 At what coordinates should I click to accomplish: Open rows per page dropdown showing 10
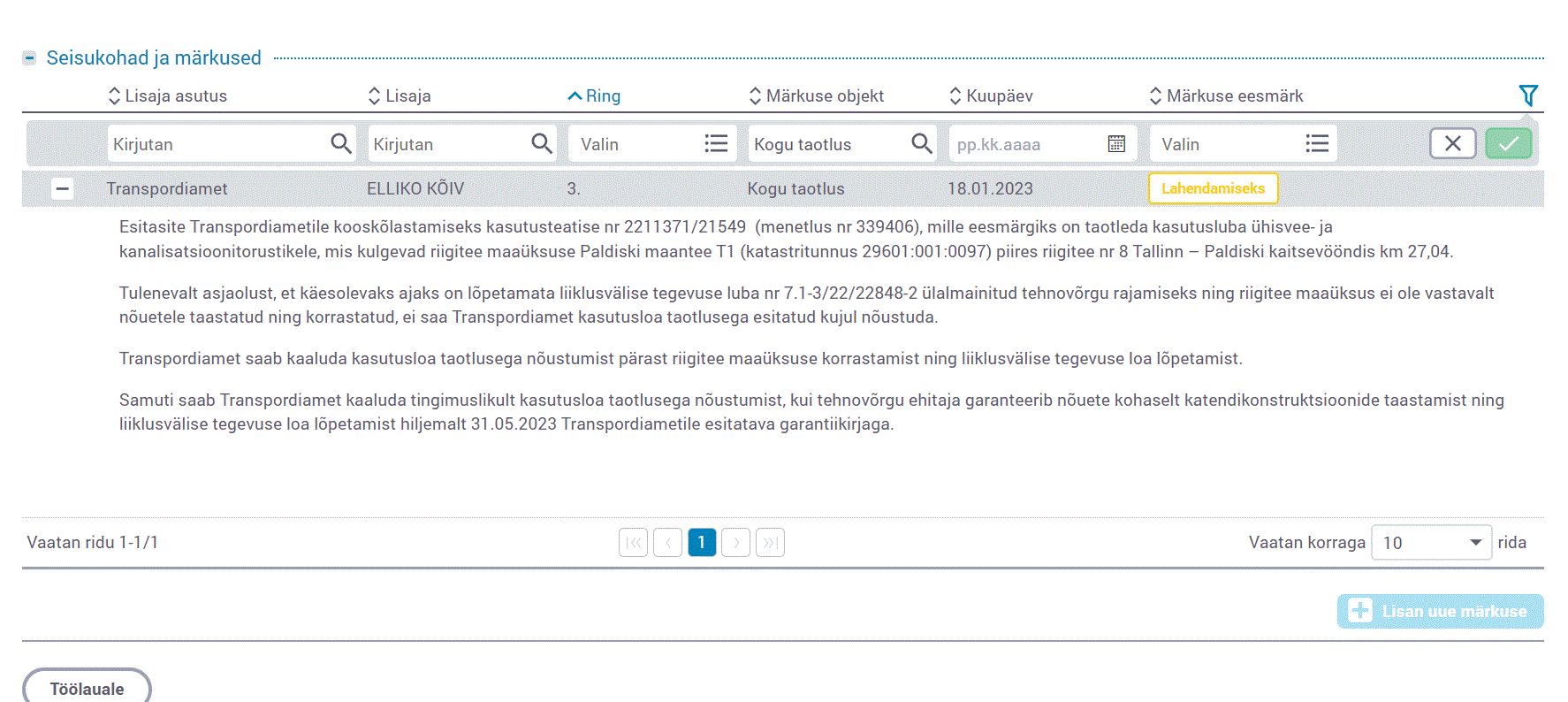point(1431,543)
